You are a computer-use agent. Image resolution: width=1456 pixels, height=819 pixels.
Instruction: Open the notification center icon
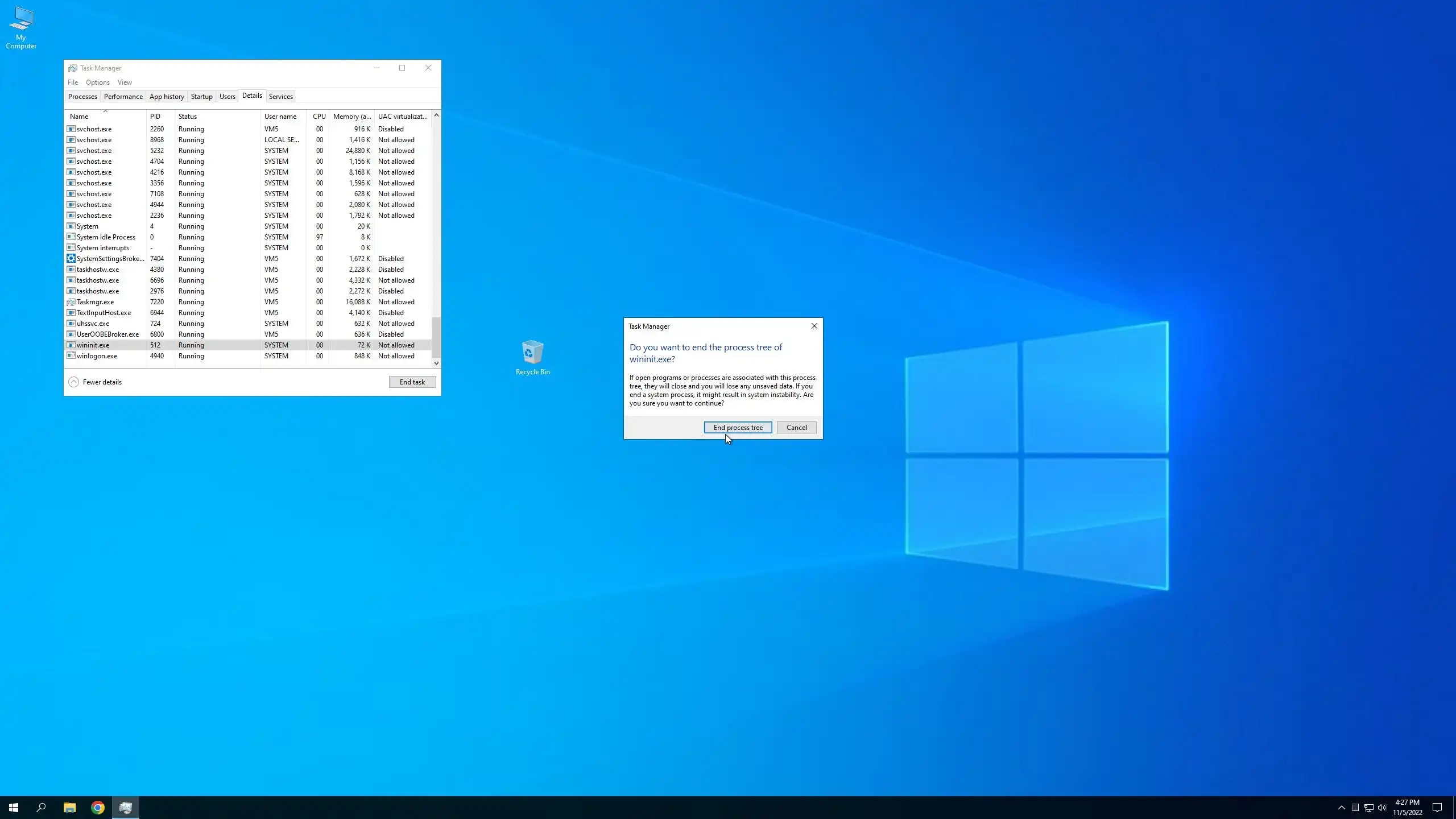1437,808
